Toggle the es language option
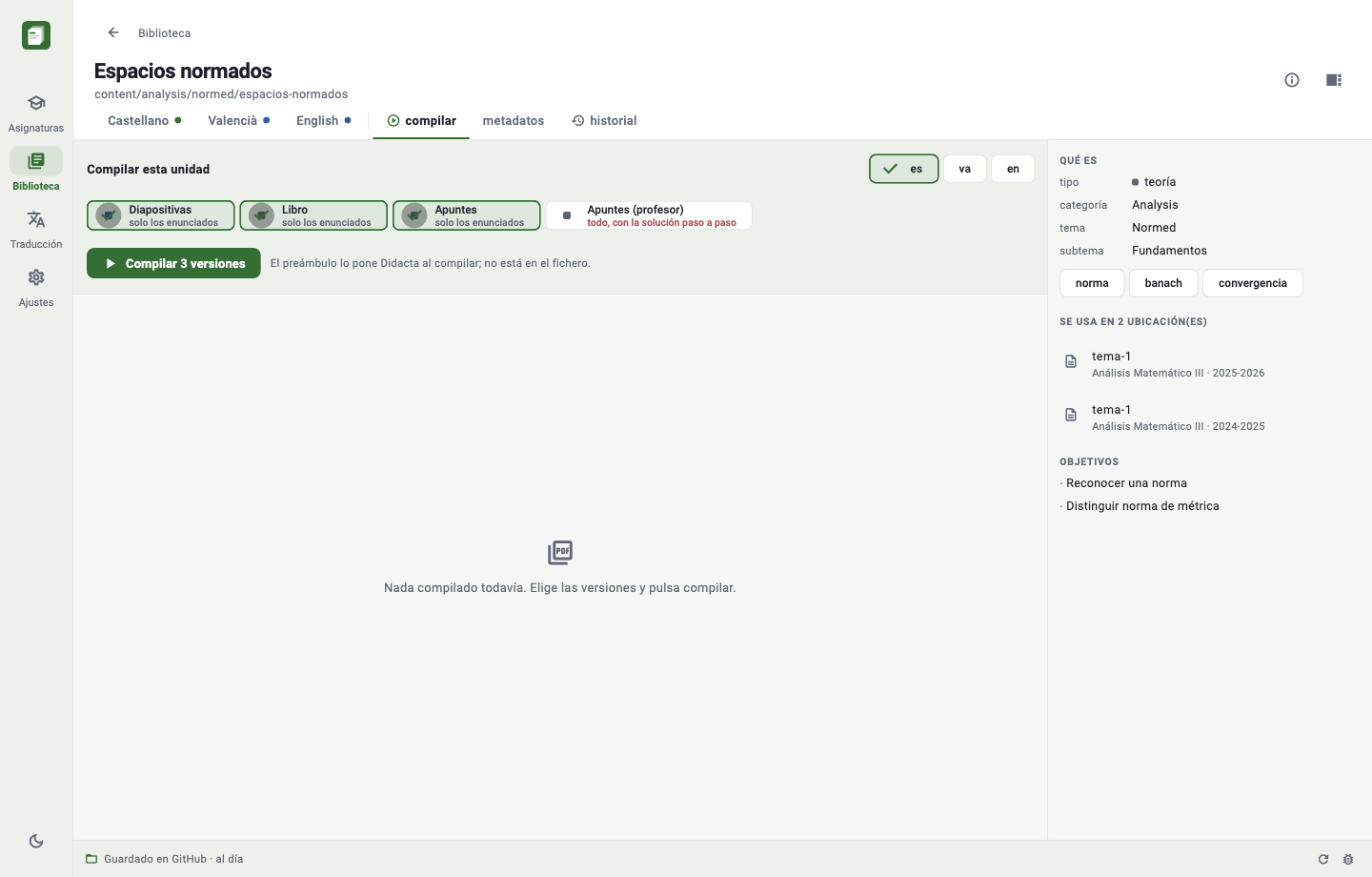This screenshot has height=877, width=1372. (x=904, y=169)
